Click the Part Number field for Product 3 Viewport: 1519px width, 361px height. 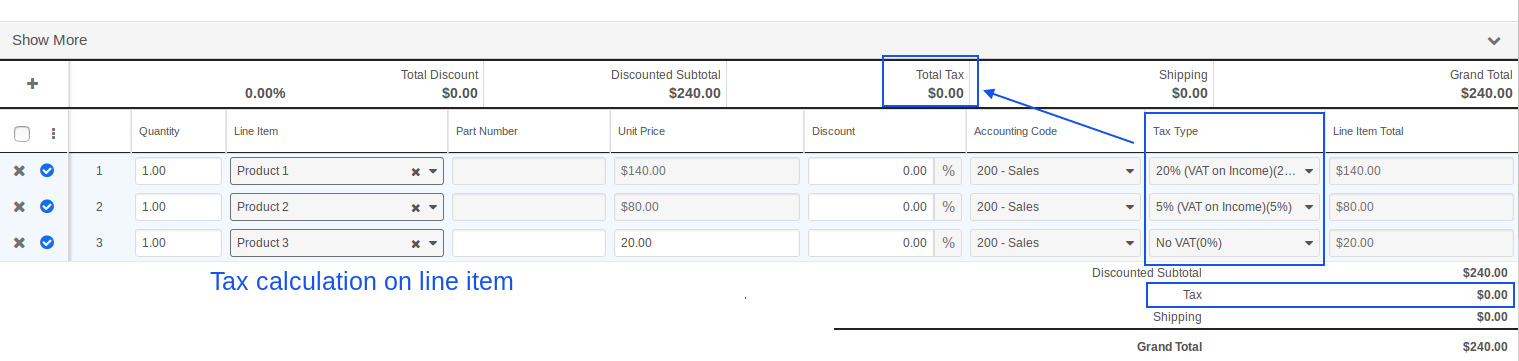529,243
